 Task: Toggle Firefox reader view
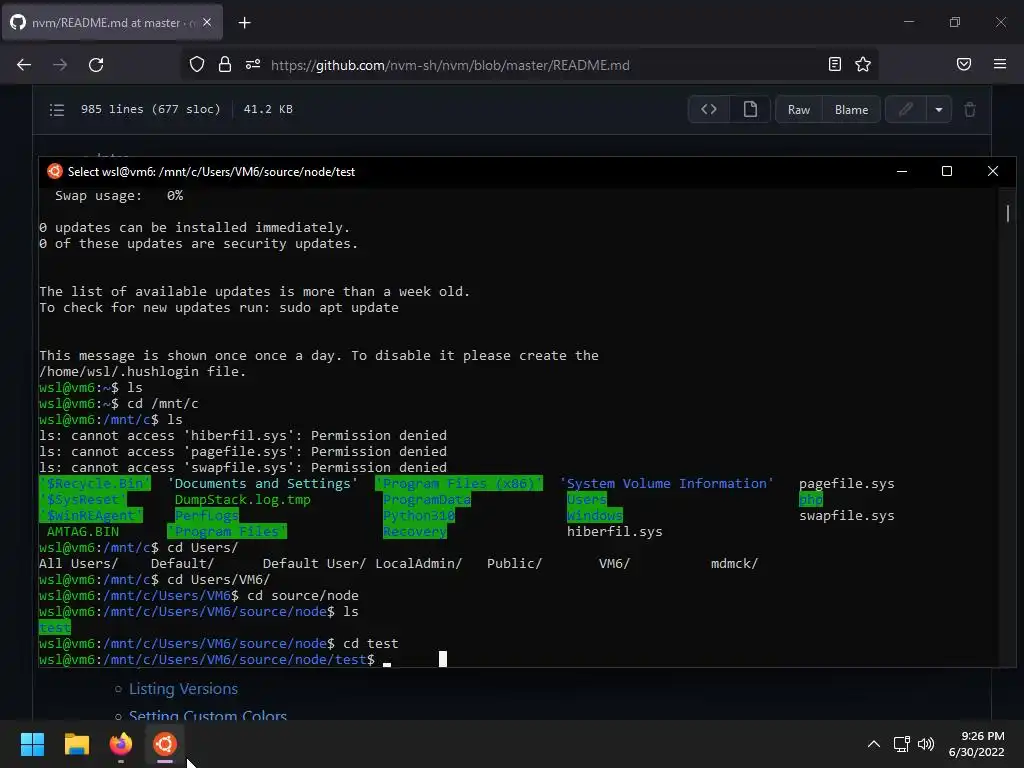point(835,64)
